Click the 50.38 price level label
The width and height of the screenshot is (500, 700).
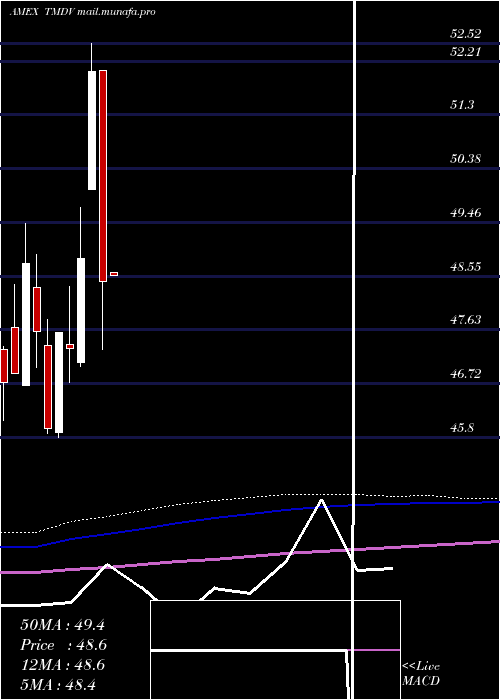pos(466,158)
